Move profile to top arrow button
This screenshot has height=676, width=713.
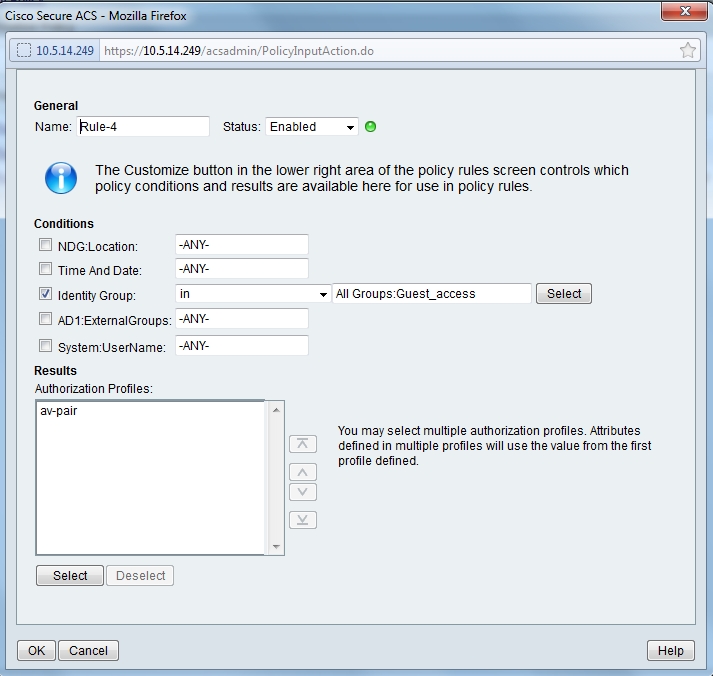click(x=303, y=444)
